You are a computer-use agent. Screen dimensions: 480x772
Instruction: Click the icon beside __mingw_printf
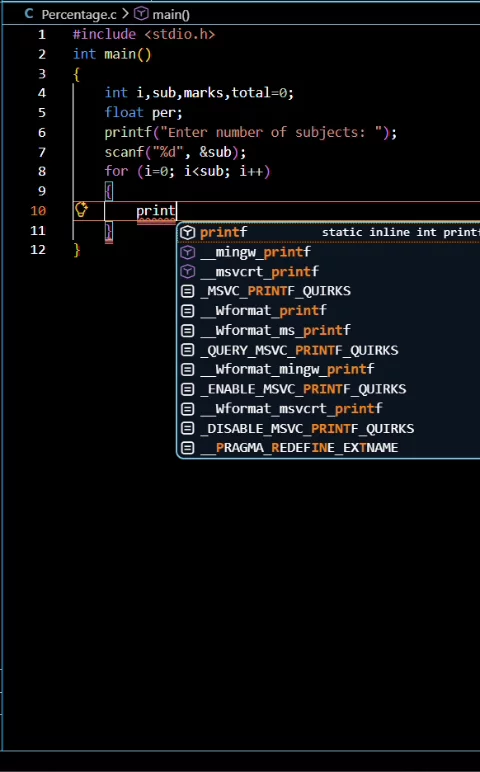(x=188, y=252)
